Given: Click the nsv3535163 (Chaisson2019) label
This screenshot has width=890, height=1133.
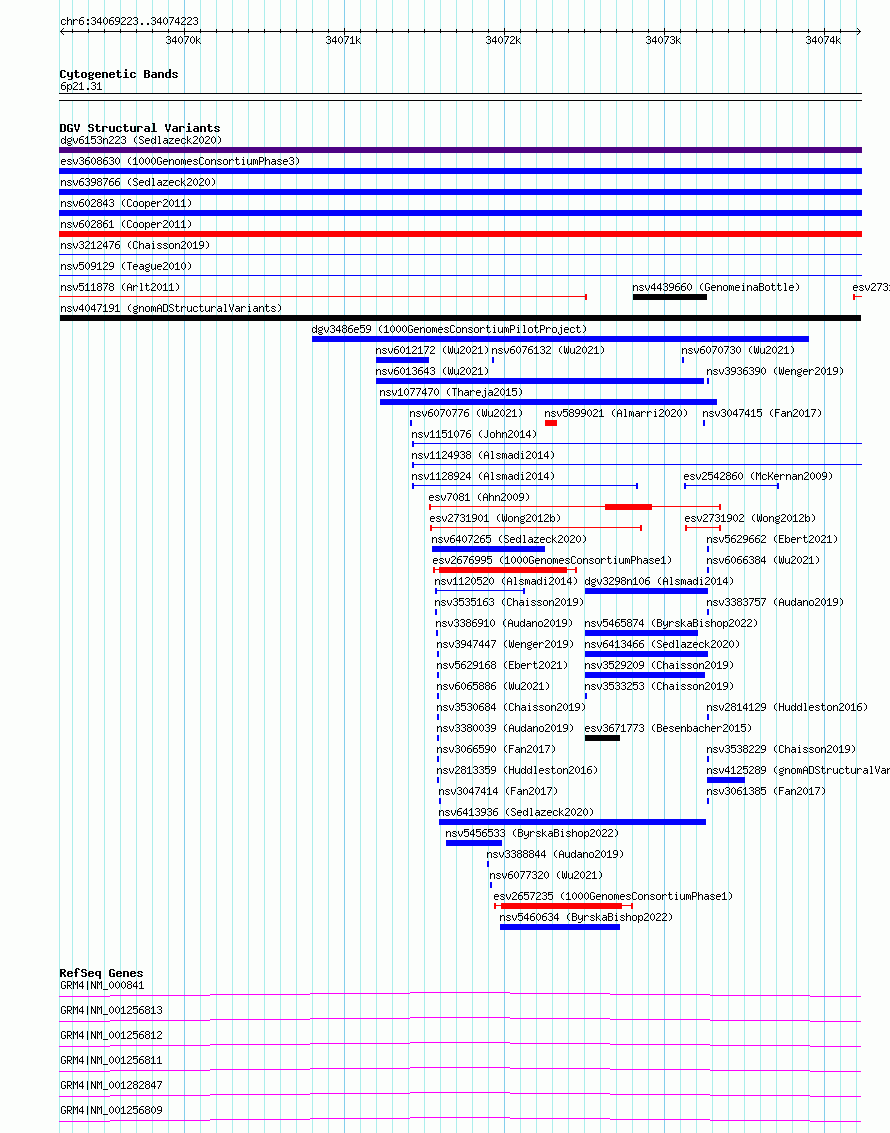Looking at the screenshot, I should pos(509,601).
